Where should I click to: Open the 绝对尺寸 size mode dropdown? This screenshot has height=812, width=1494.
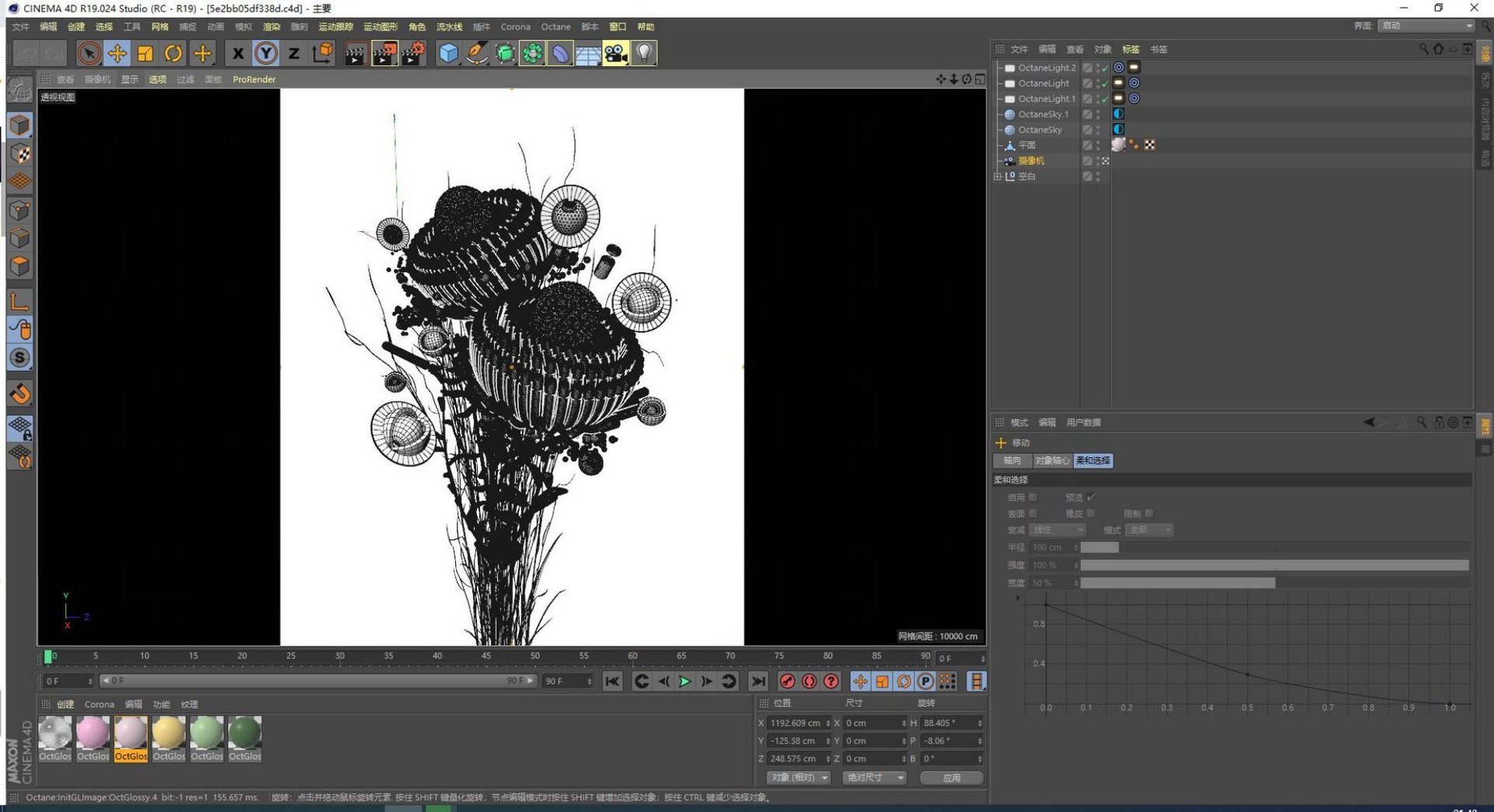click(875, 778)
